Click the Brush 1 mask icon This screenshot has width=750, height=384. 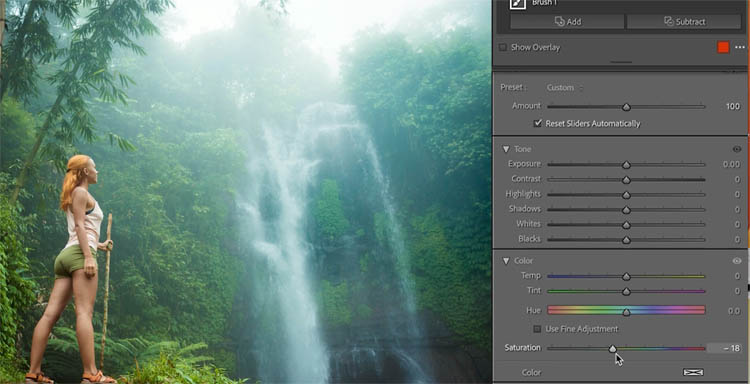pos(517,4)
